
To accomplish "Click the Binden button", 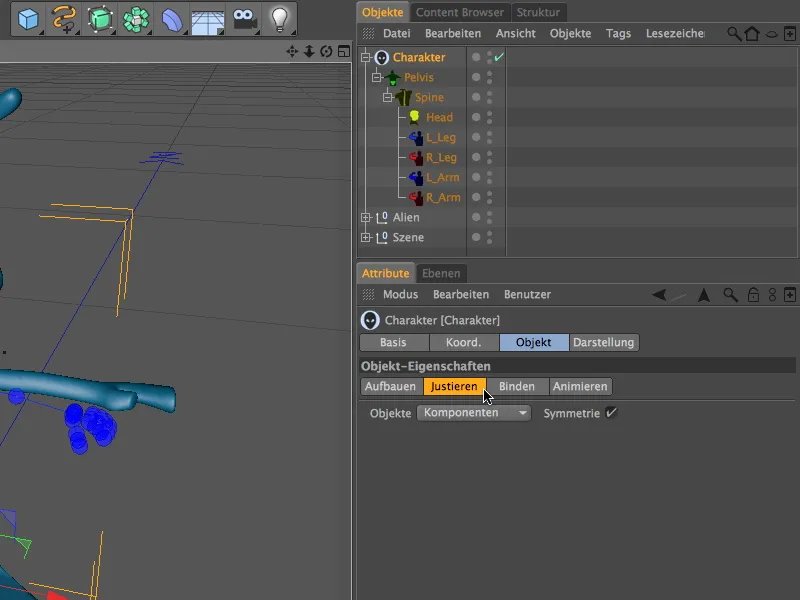I will tap(517, 387).
